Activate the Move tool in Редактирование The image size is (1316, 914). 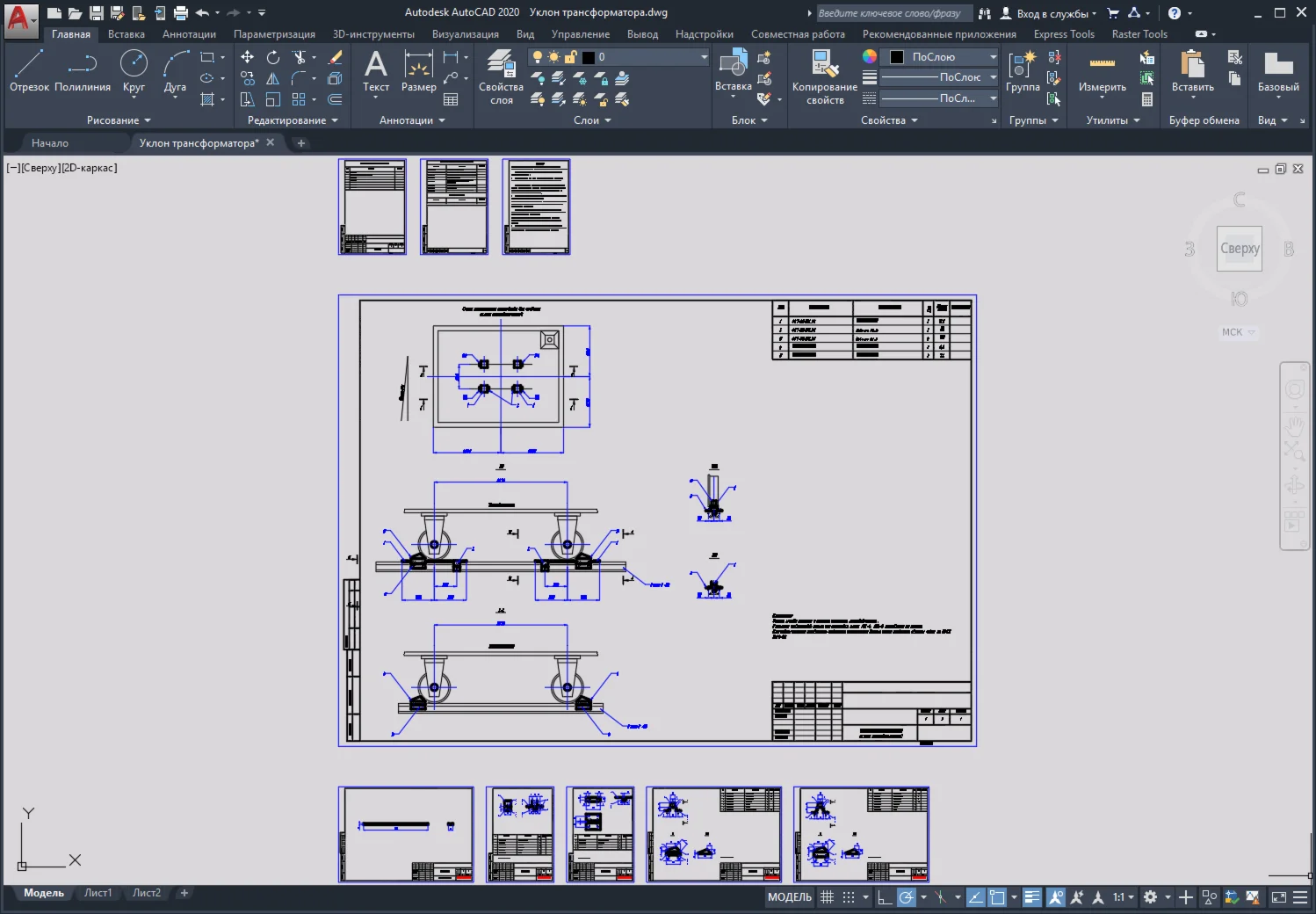[248, 57]
